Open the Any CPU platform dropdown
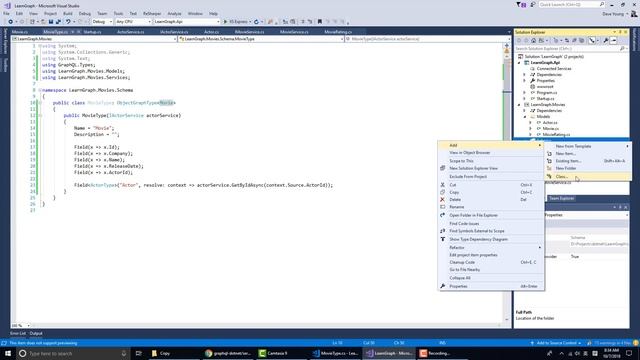This screenshot has height=360, width=640. coord(133,22)
